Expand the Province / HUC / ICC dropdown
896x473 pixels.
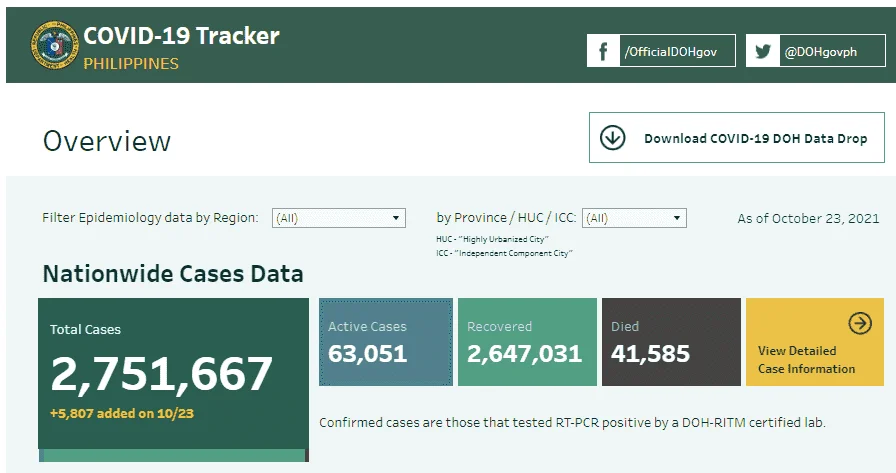(x=634, y=218)
